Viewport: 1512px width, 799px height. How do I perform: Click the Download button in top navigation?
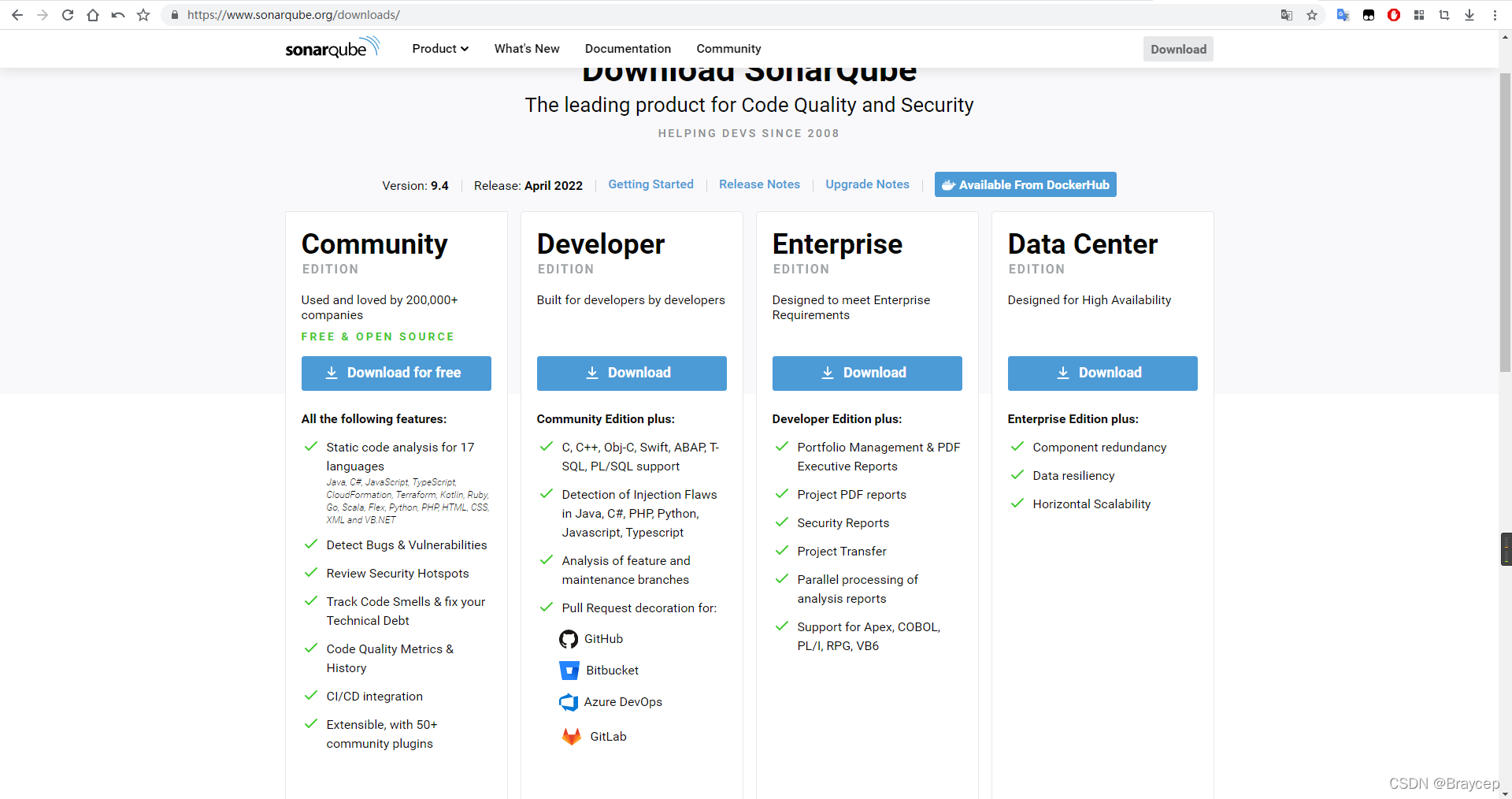click(1178, 49)
